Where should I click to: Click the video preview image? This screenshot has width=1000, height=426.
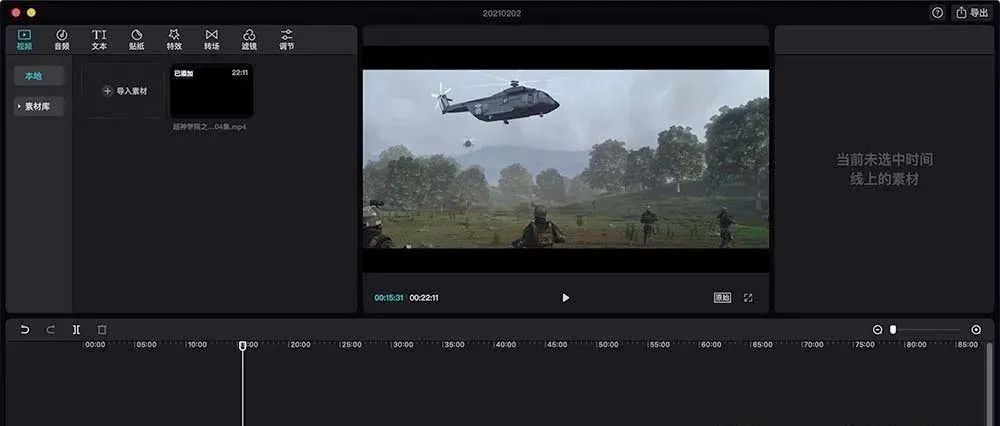[566, 159]
